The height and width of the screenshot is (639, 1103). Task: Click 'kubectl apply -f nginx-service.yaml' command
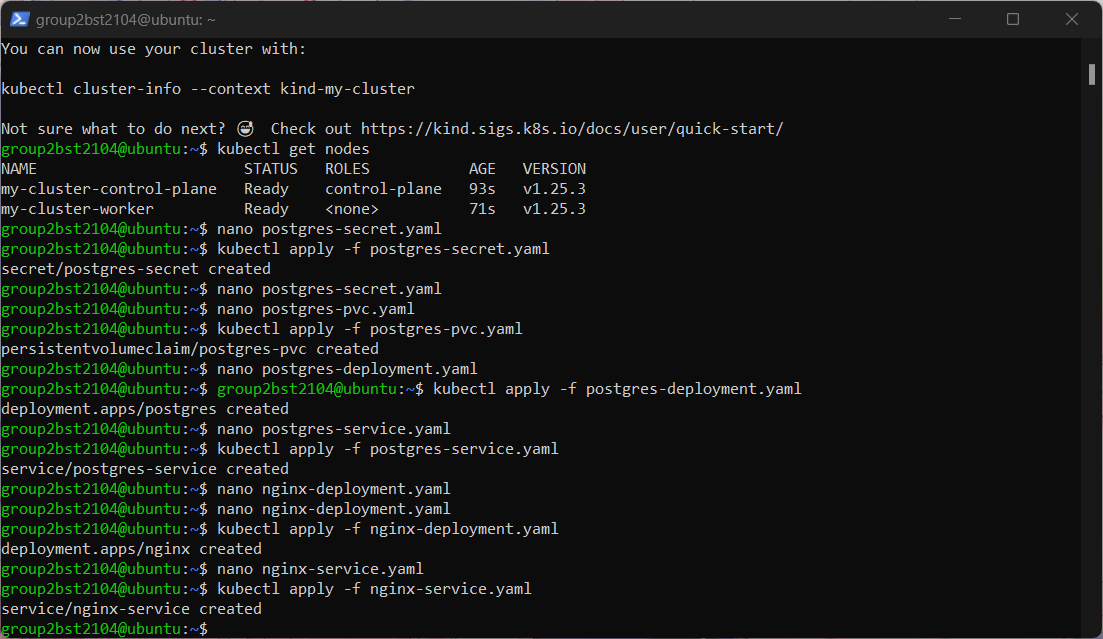click(374, 589)
